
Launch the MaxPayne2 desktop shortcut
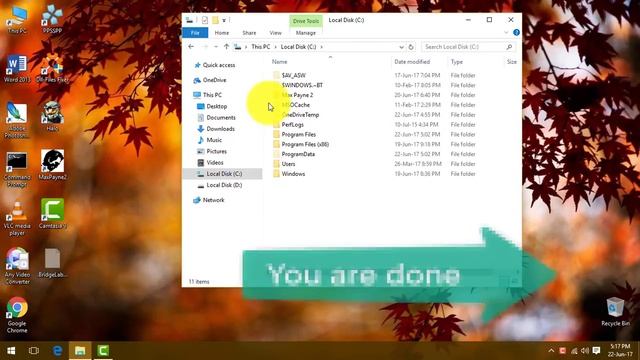click(x=52, y=165)
